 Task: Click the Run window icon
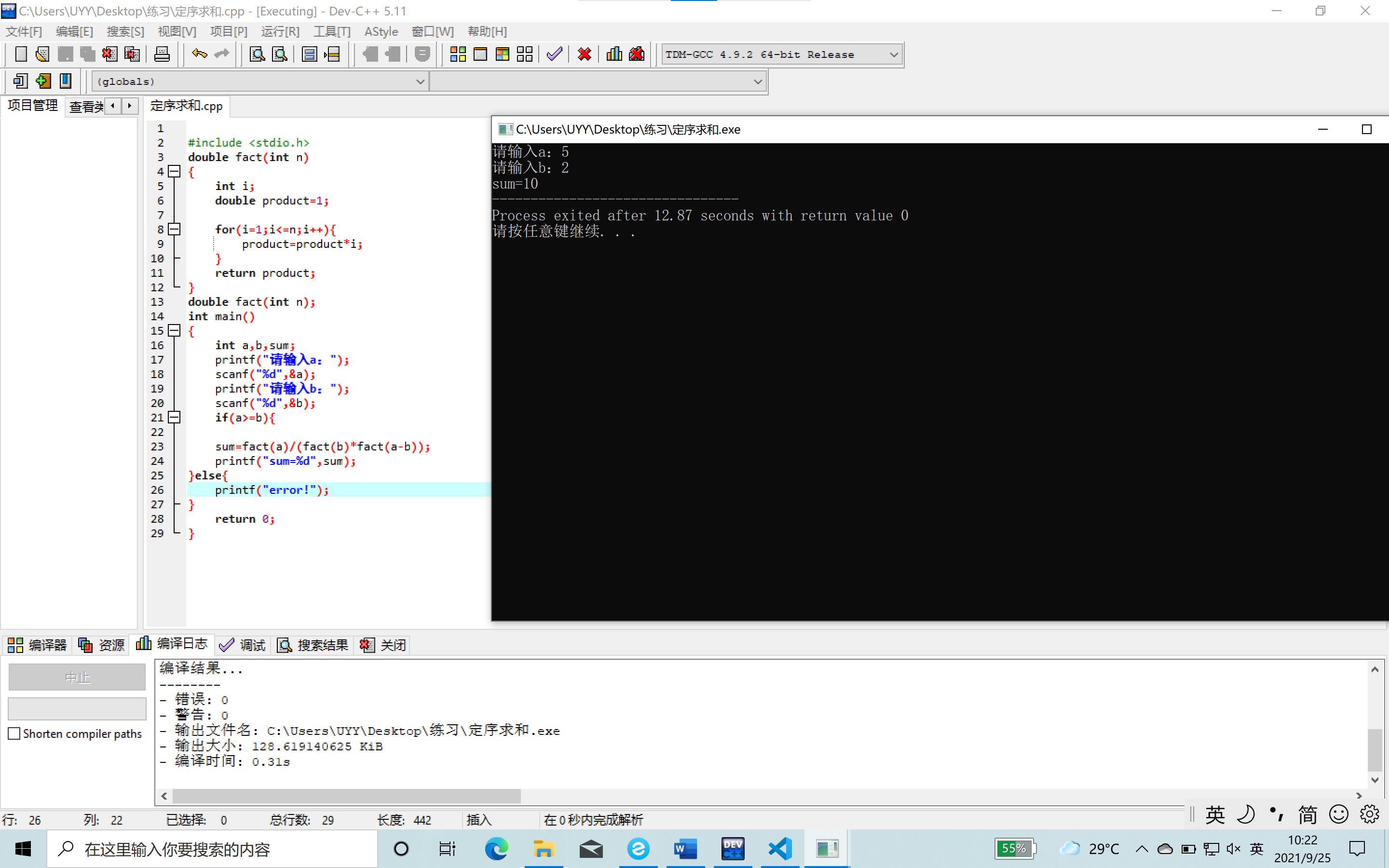(480, 54)
